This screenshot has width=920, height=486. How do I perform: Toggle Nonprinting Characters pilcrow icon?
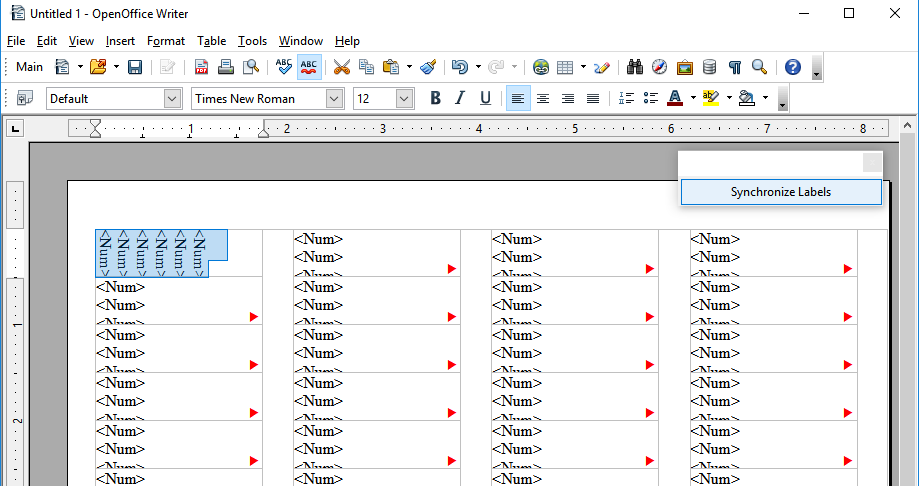click(x=735, y=67)
